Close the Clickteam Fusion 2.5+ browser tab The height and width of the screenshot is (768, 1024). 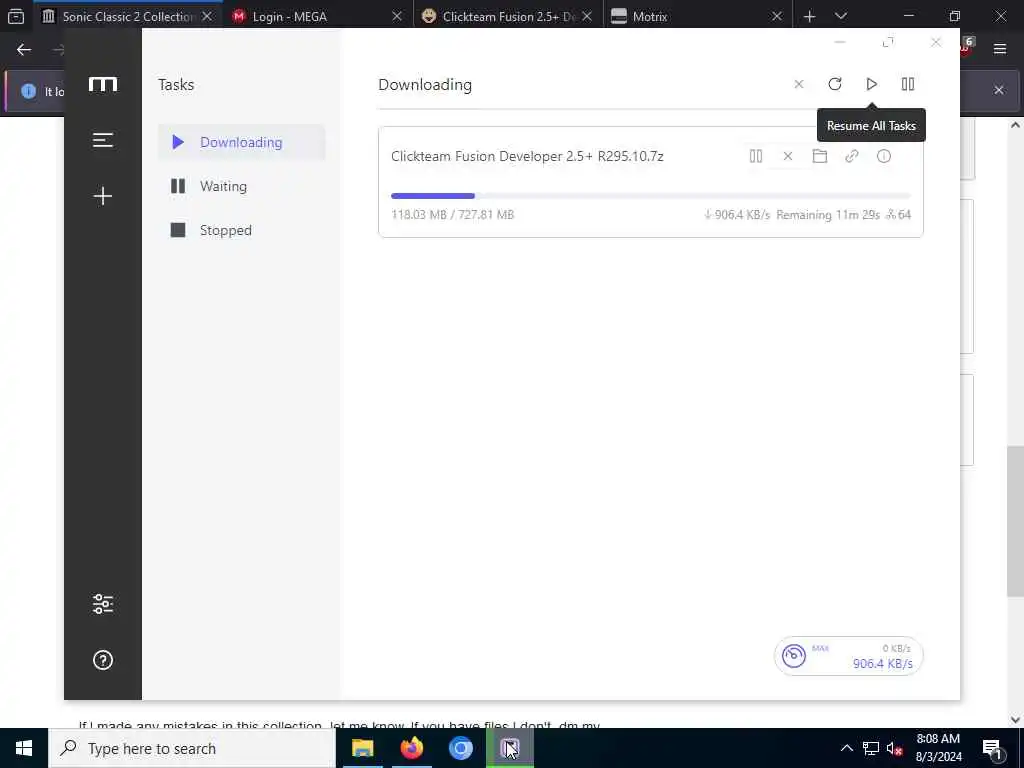587,16
